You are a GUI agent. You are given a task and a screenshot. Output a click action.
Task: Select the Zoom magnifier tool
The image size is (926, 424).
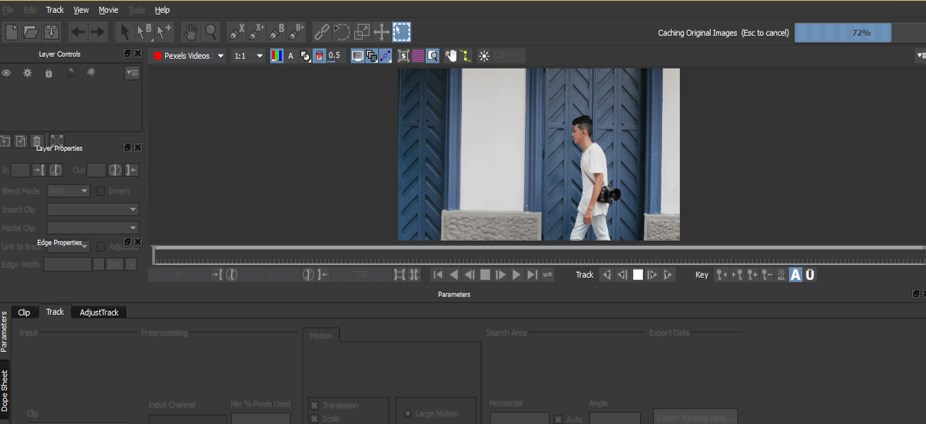pyautogui.click(x=211, y=32)
